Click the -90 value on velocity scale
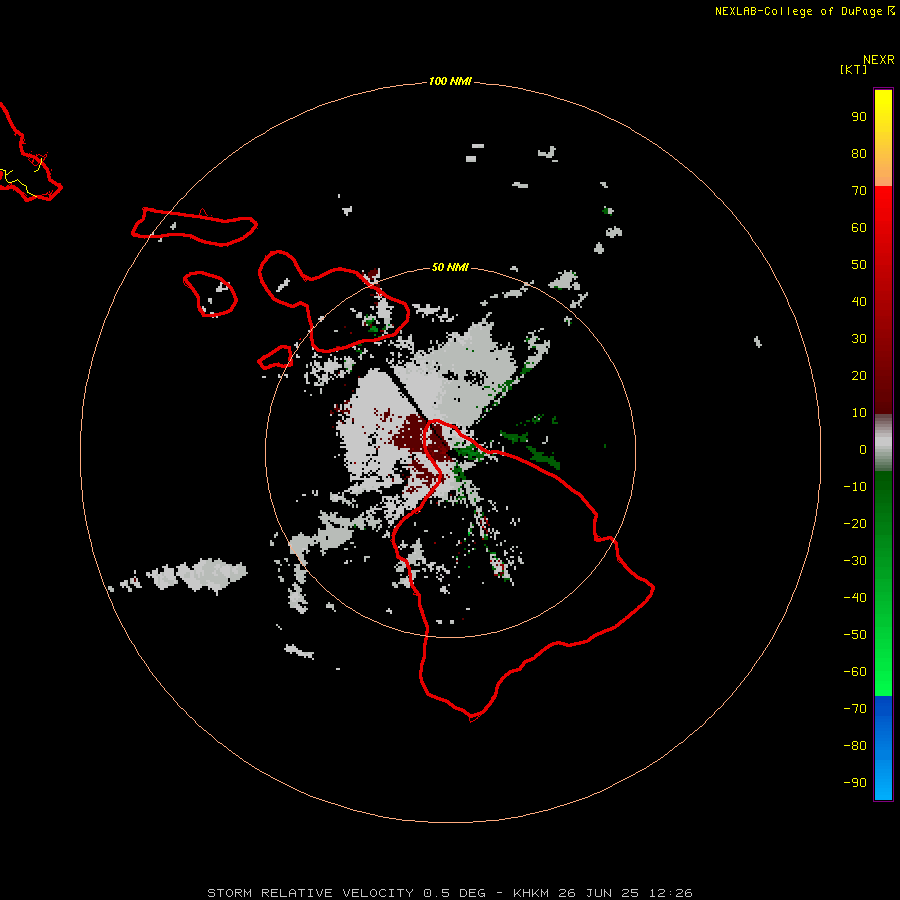 click(855, 783)
